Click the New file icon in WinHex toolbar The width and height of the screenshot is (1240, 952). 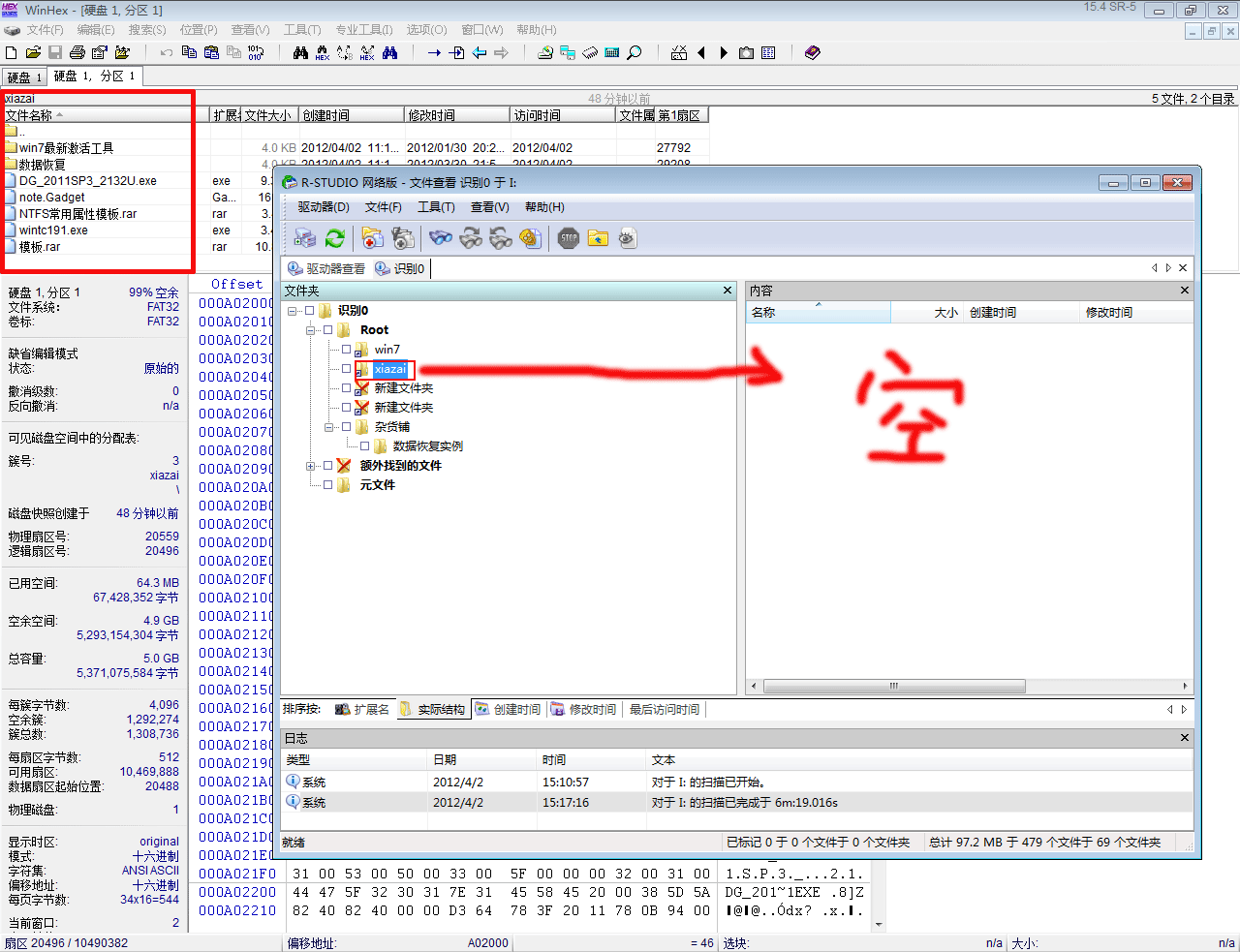[x=12, y=52]
